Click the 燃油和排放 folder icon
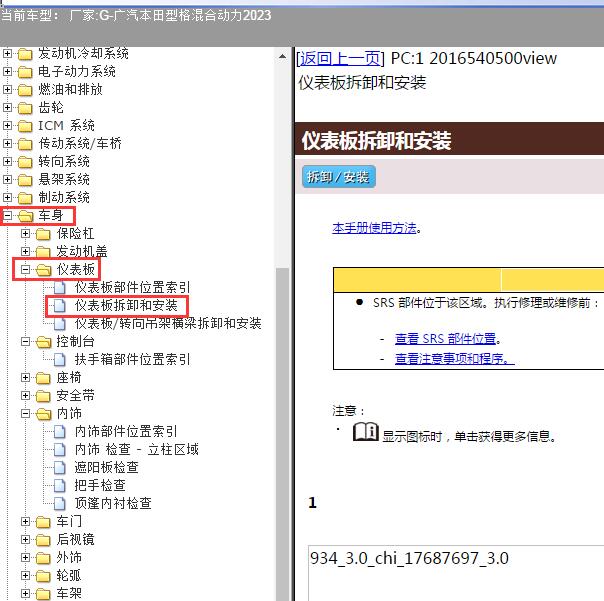The width and height of the screenshot is (604, 601). tap(25, 90)
